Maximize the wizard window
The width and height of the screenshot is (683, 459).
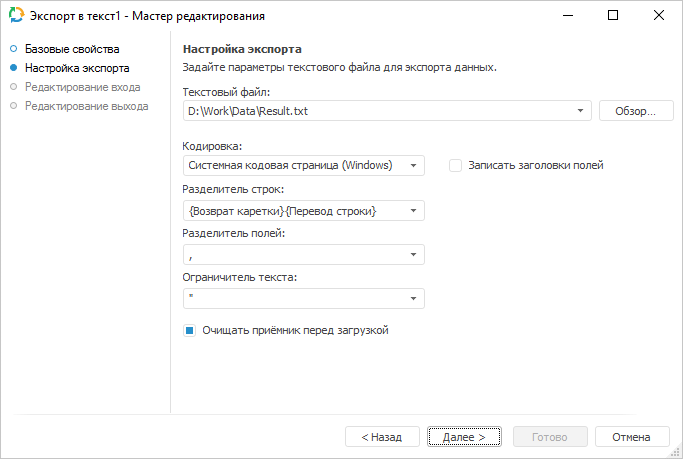pyautogui.click(x=613, y=16)
